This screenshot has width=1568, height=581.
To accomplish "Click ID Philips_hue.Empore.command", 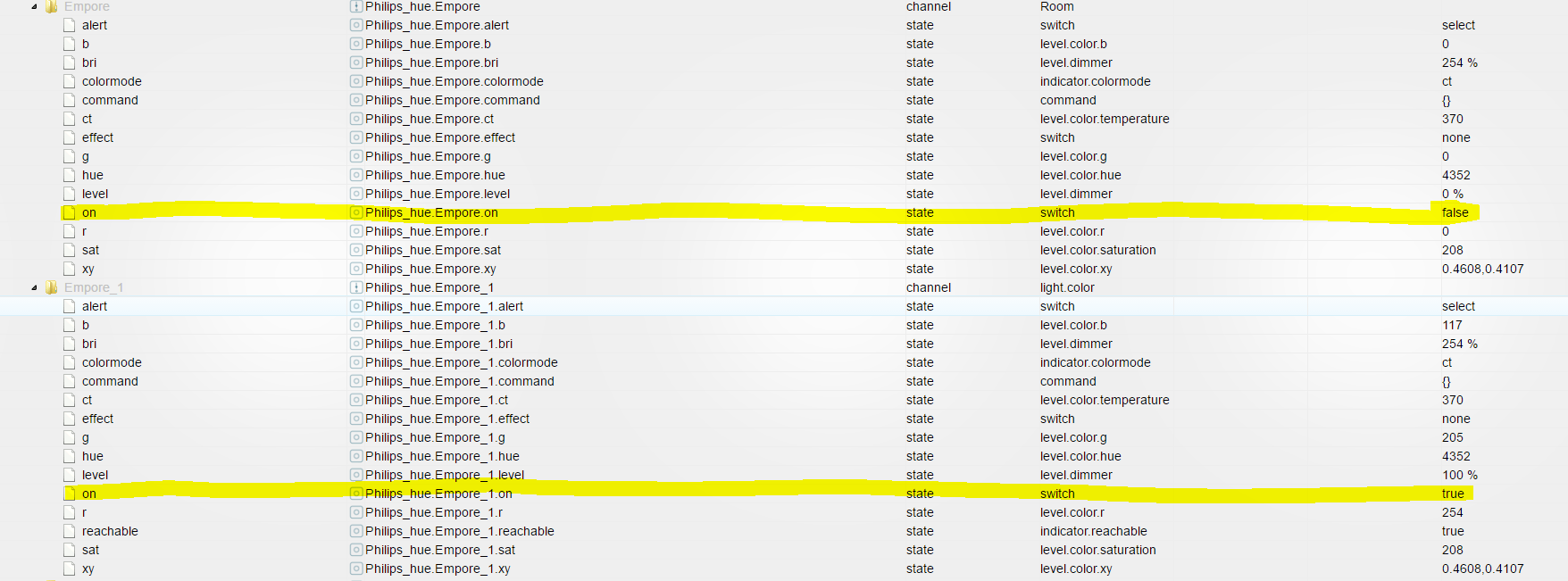I will pos(453,100).
